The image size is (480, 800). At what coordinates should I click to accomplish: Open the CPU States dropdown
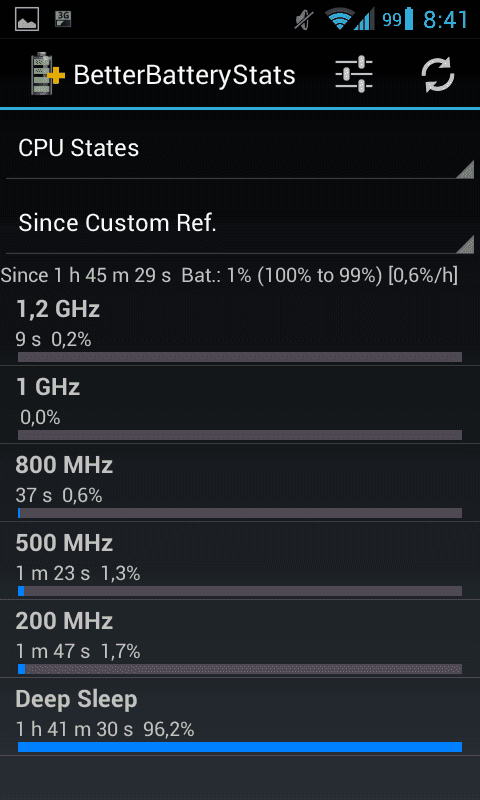coord(240,148)
